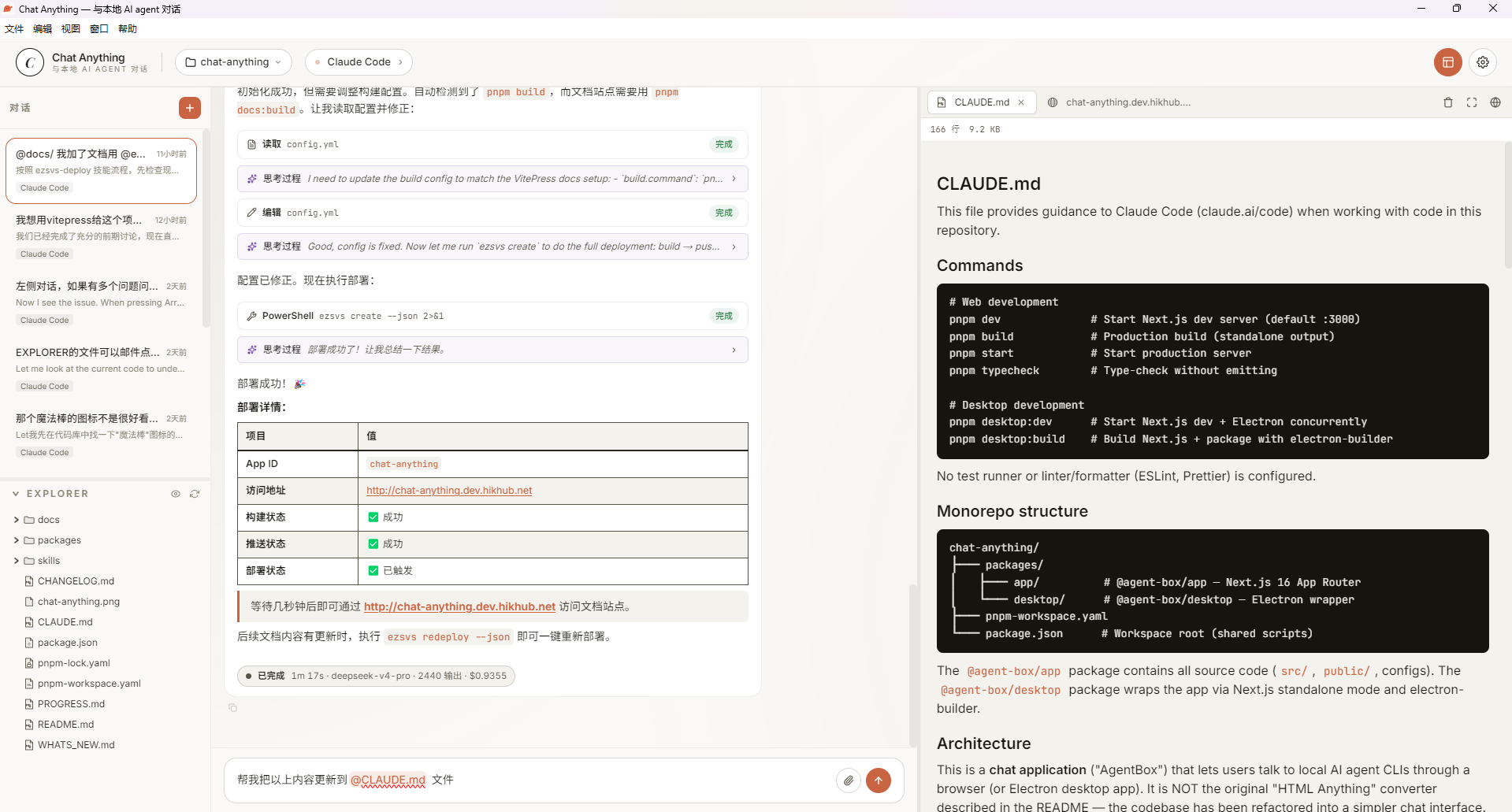
Task: Delete the previewed file with trash icon
Action: click(x=1448, y=102)
